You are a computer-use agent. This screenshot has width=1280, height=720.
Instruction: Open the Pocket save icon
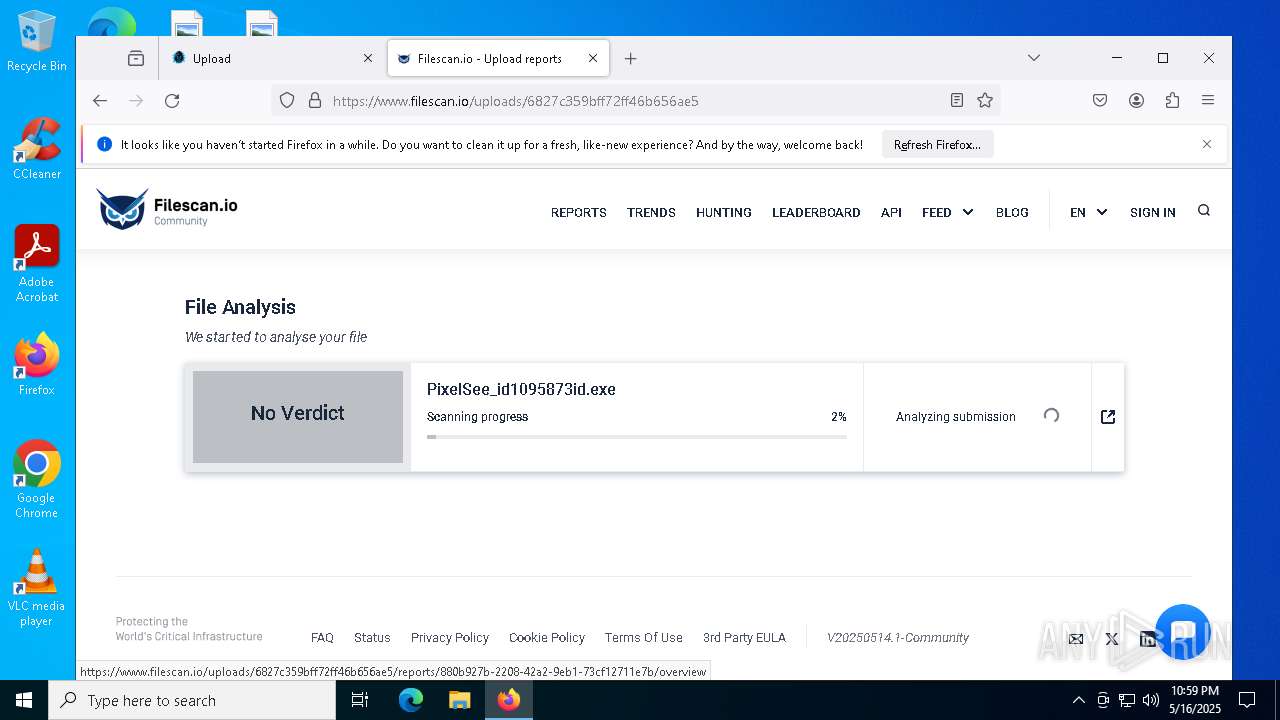click(x=1100, y=100)
